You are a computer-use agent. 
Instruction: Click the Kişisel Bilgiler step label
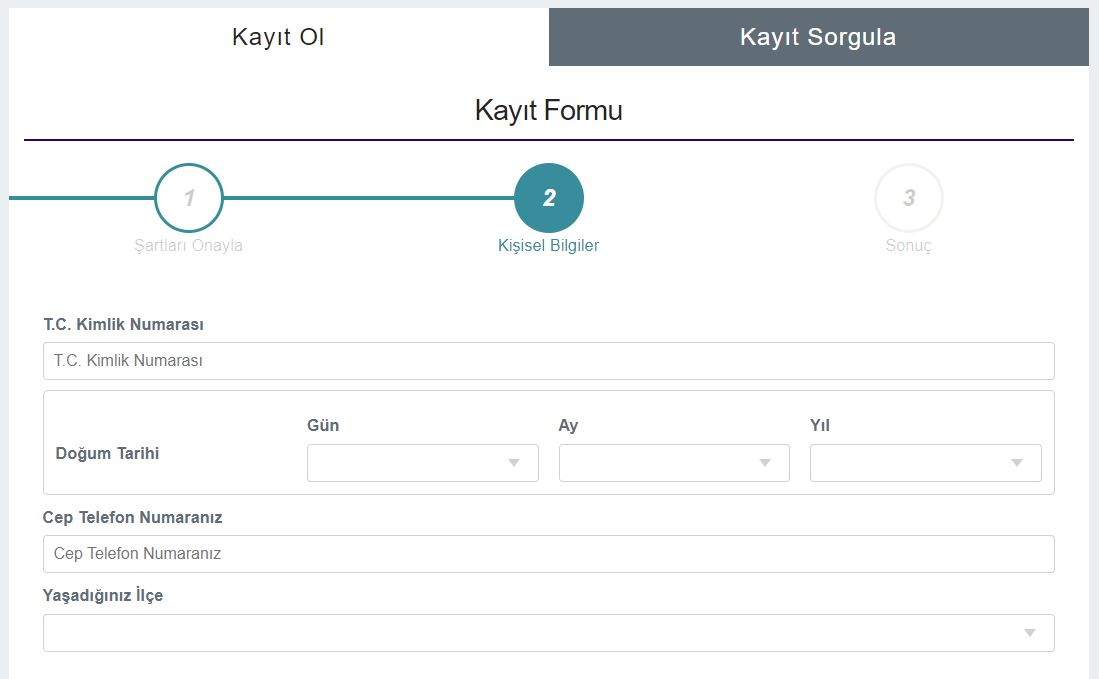click(548, 244)
